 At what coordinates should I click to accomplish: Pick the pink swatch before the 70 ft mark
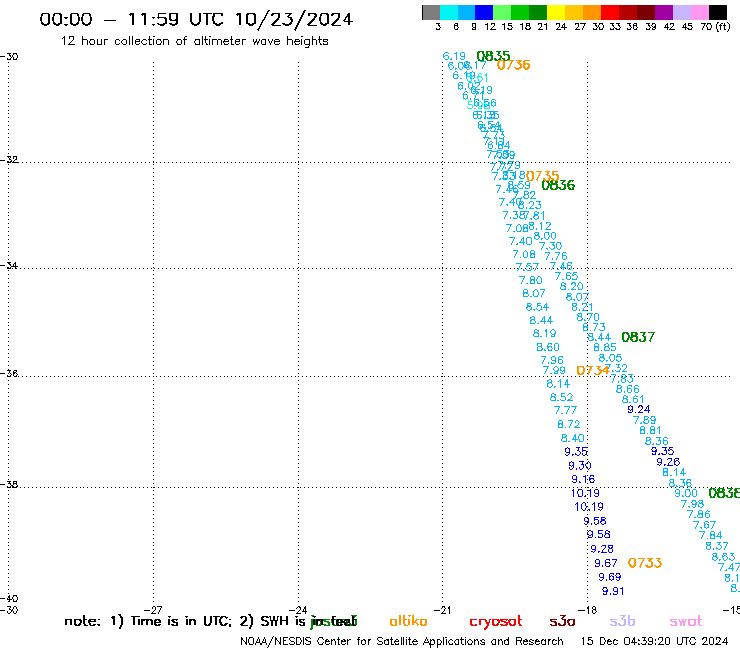[699, 12]
